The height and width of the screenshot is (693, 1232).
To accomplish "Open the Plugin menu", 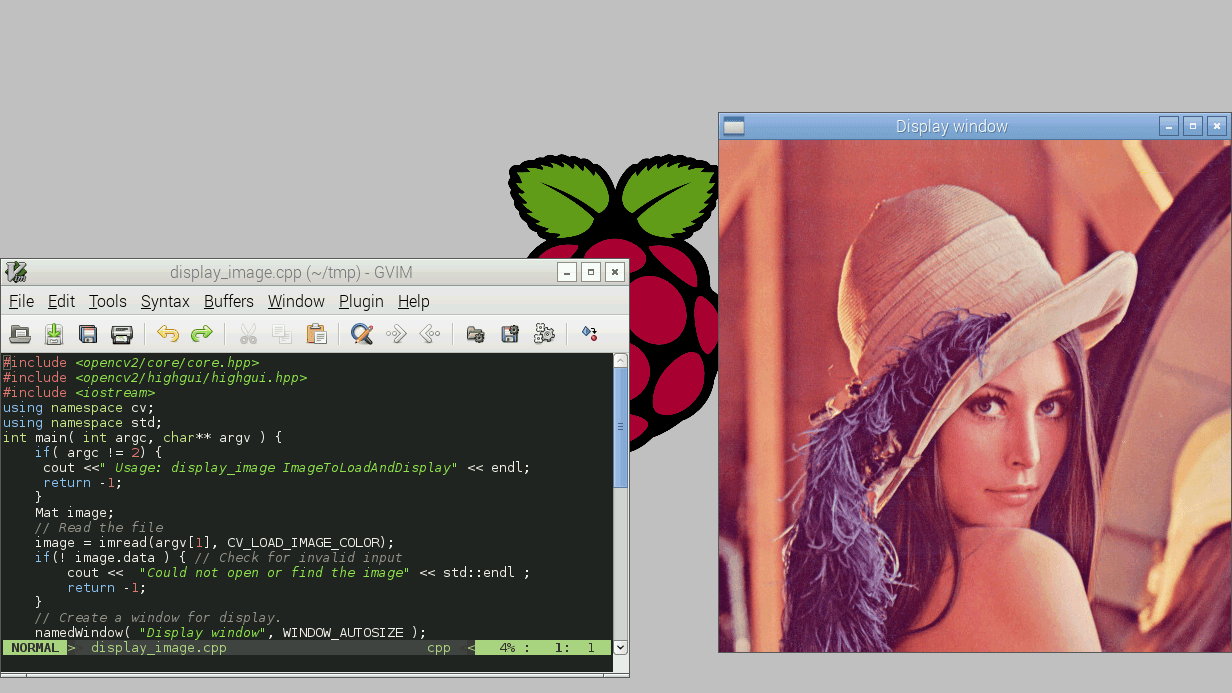I will coord(361,301).
